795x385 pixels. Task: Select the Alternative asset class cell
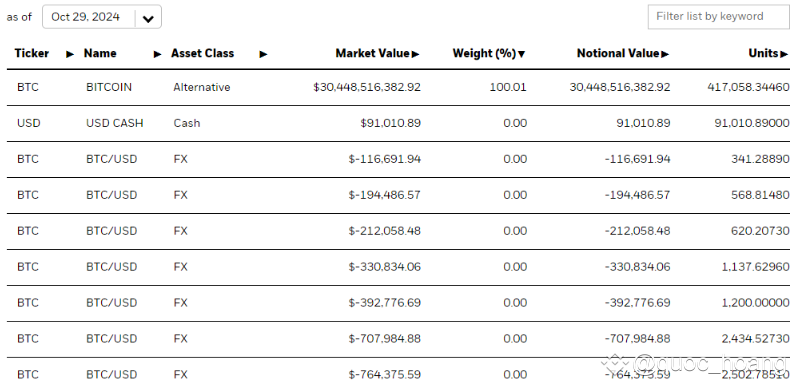[202, 87]
